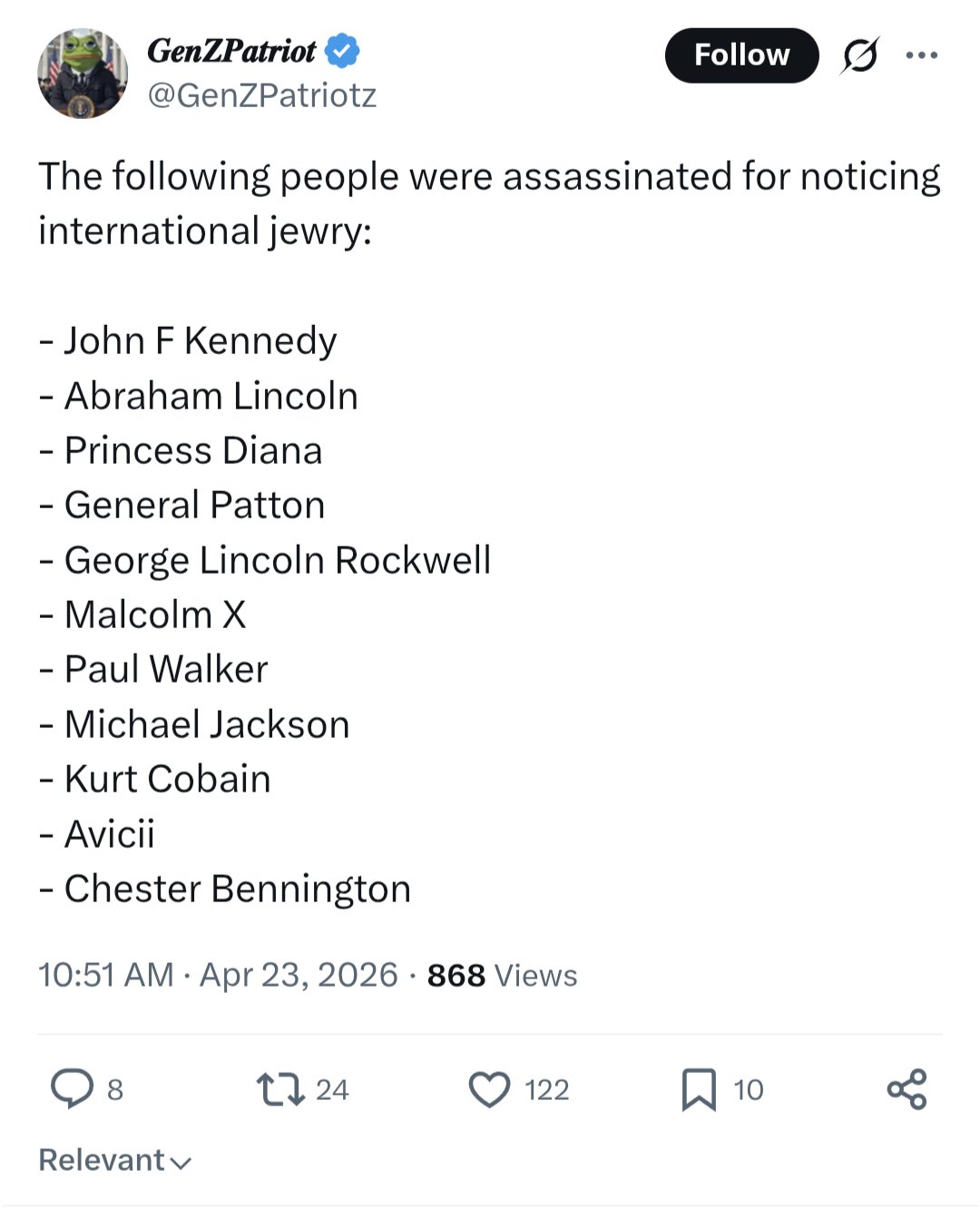Open the frog profile avatar picture
This screenshot has width=980, height=1208.
[x=83, y=74]
